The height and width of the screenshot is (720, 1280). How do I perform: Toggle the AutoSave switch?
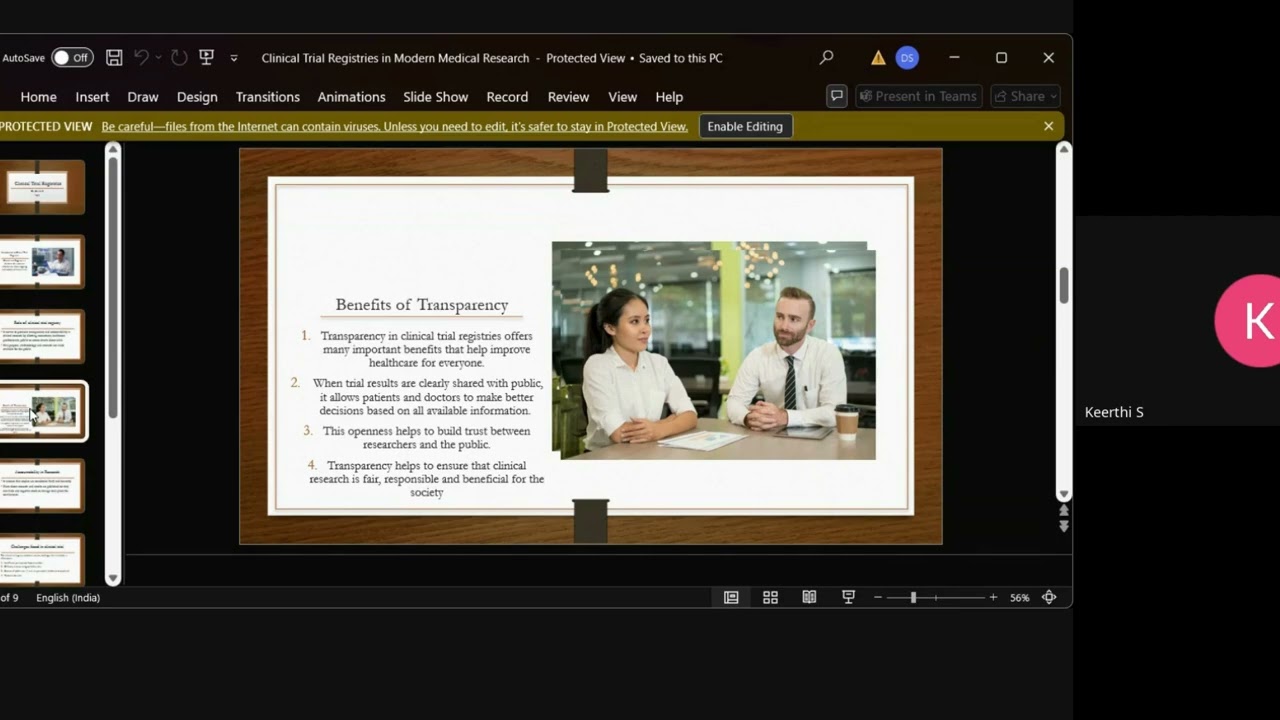72,58
